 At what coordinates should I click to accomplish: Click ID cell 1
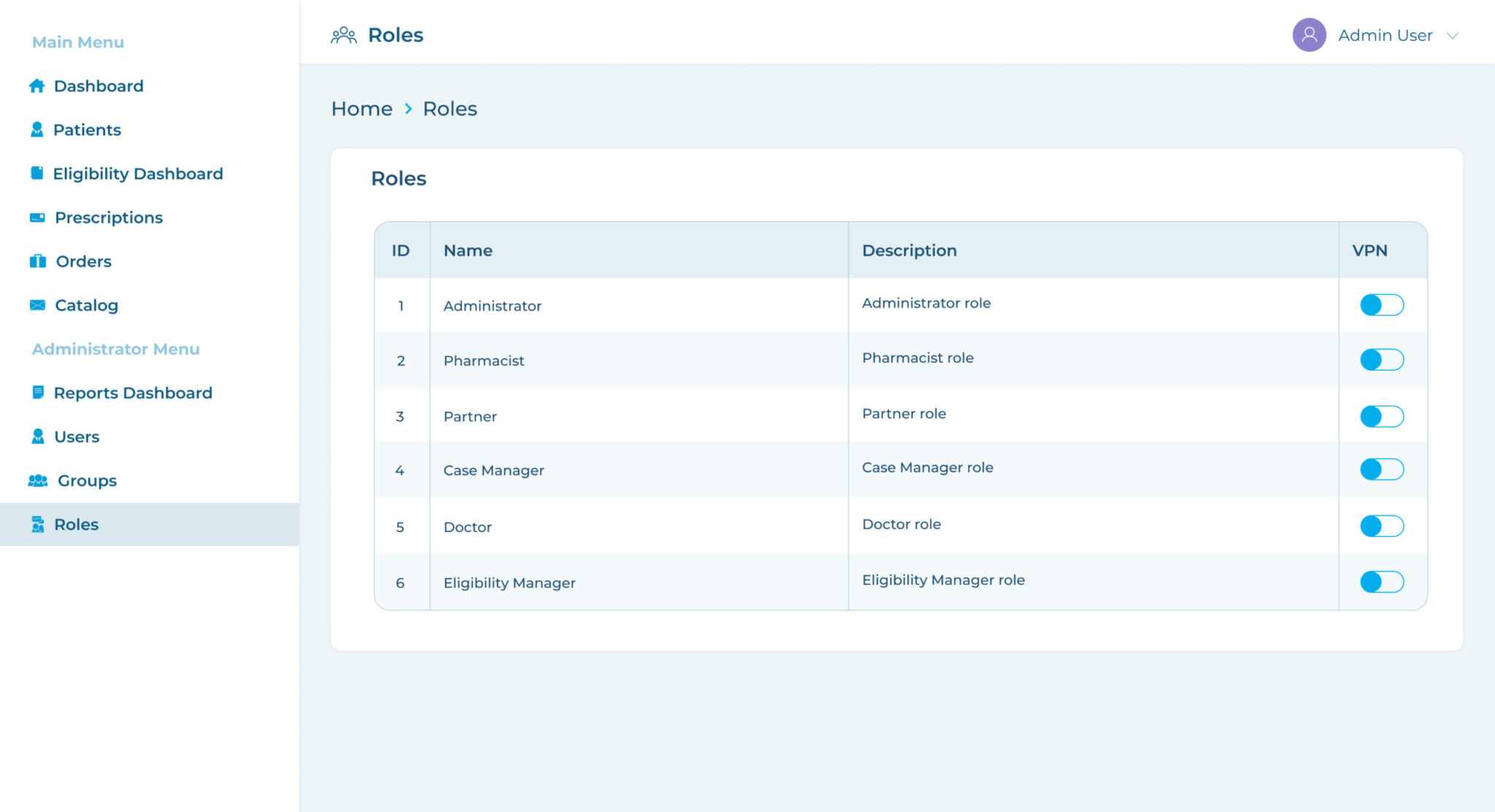tap(401, 306)
